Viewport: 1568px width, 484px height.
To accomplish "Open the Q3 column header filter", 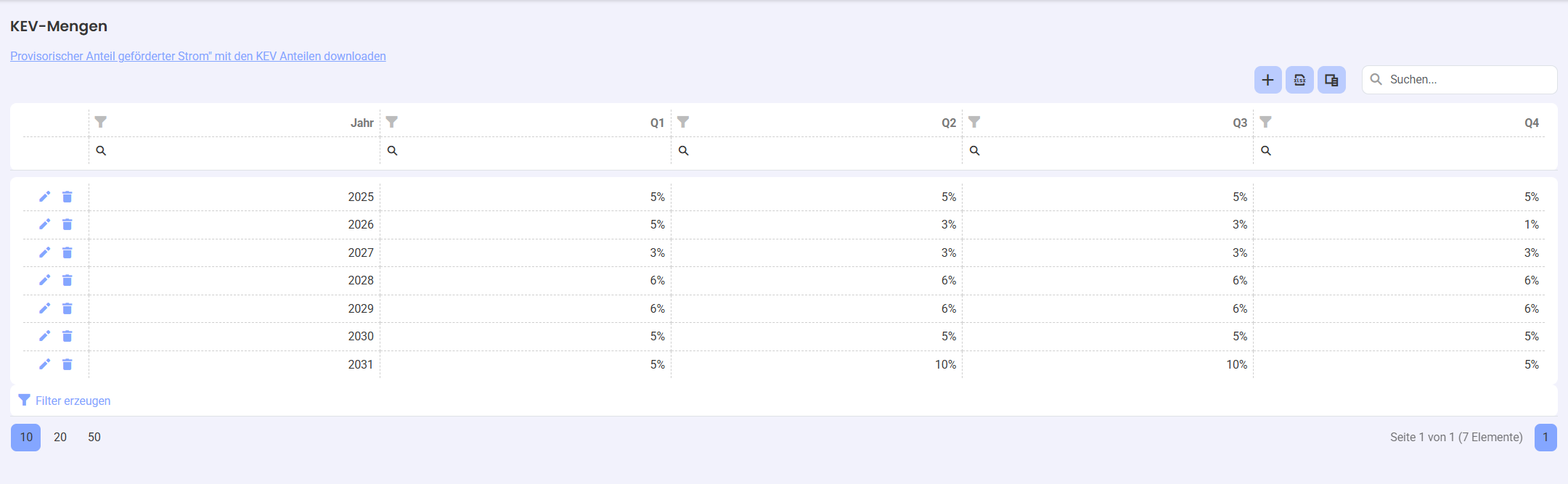I will pos(974,122).
